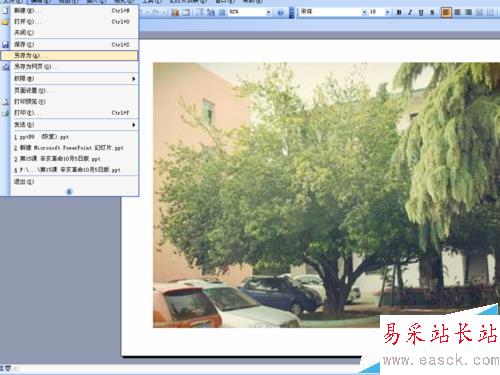Choose 另存为网页 (Save as Web Page)
This screenshot has height=375, width=500.
69,67
